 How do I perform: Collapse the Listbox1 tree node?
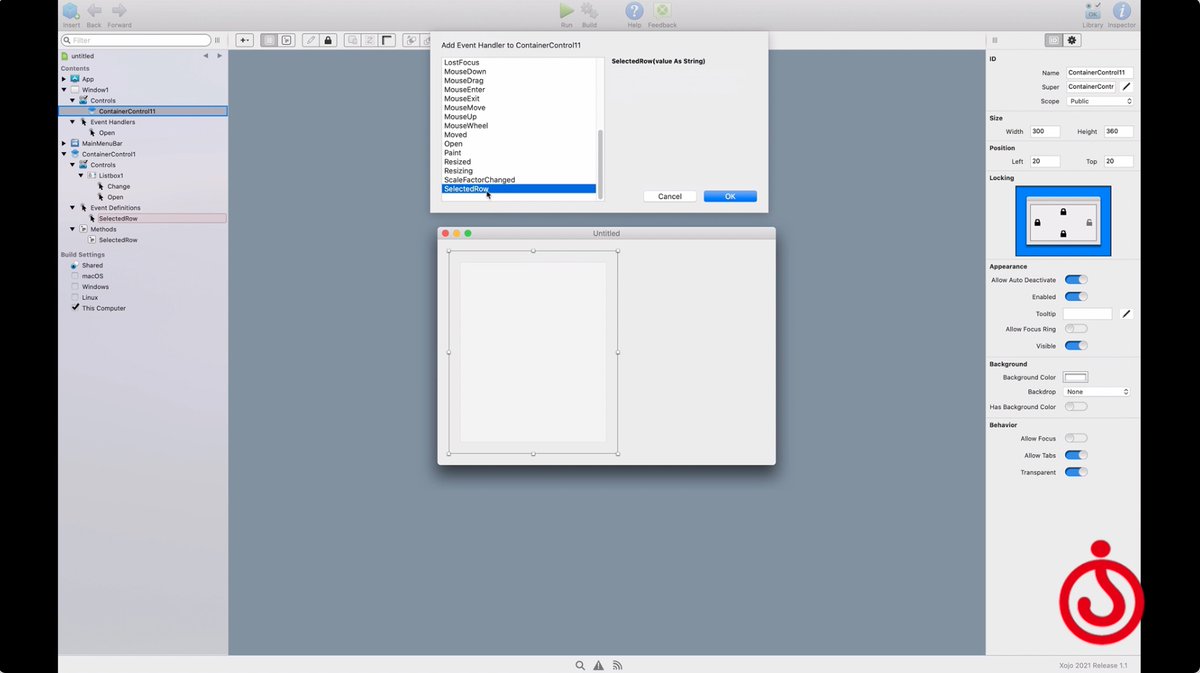tap(81, 176)
